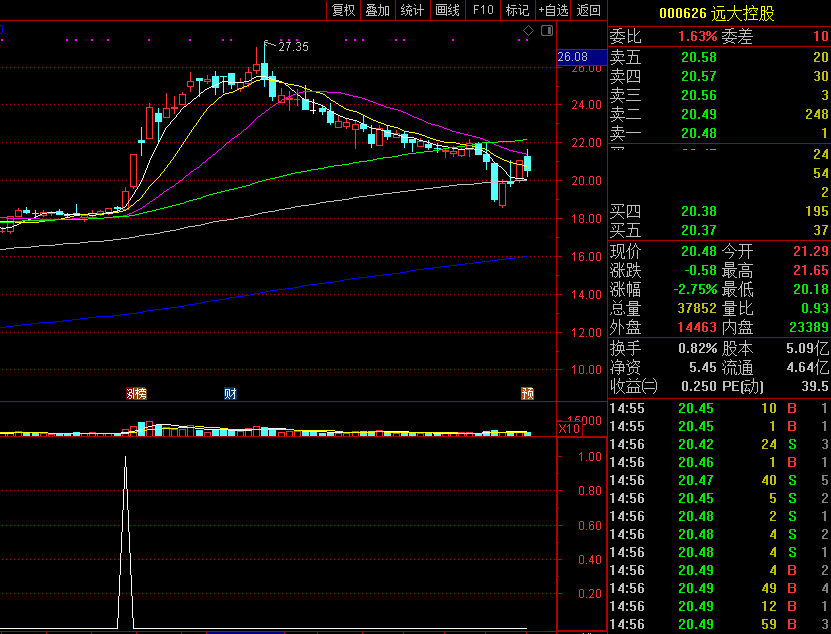The height and width of the screenshot is (634, 831).
Task: Select the 卖四 row at 20.57
Action: (x=719, y=76)
